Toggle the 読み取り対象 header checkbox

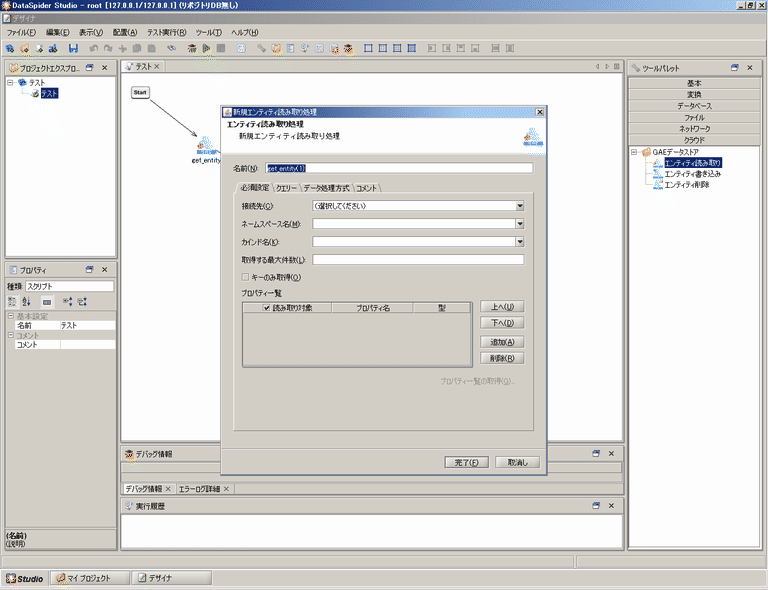click(x=266, y=307)
